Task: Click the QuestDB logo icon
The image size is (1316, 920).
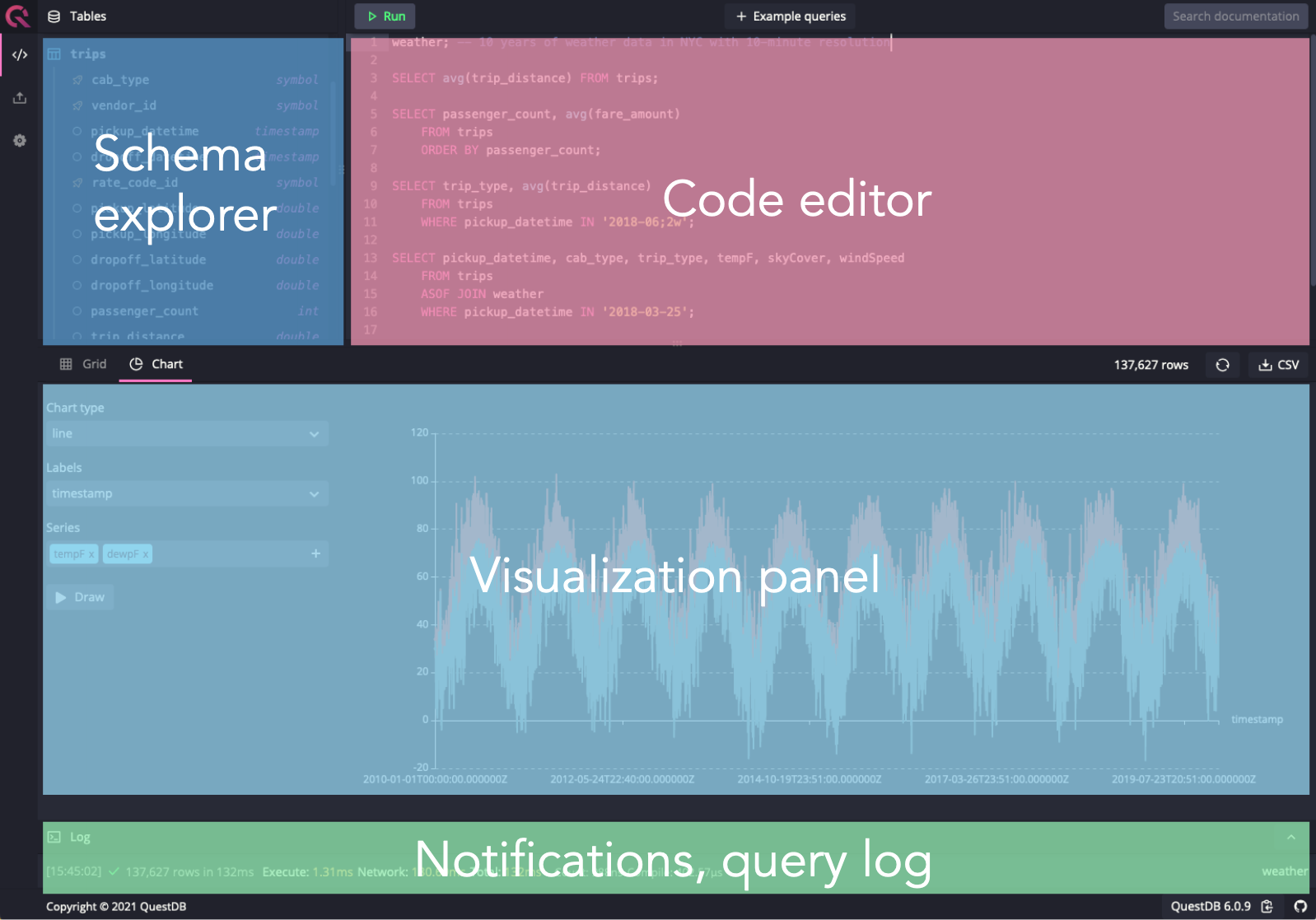Action: (x=17, y=16)
